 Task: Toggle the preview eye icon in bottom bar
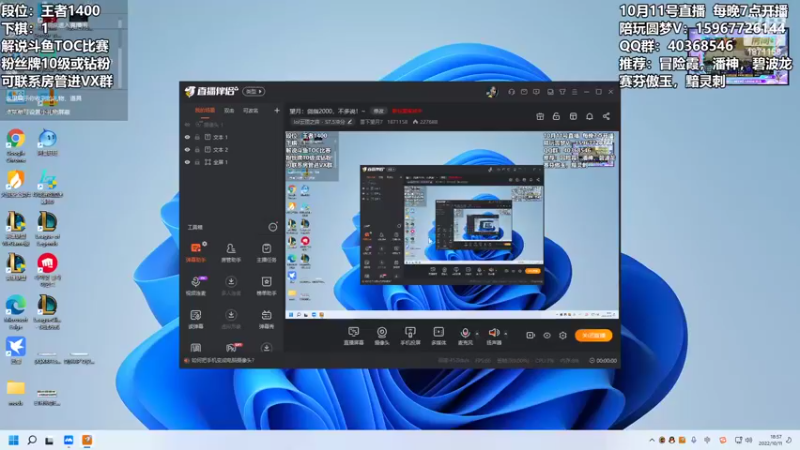[x=546, y=335]
